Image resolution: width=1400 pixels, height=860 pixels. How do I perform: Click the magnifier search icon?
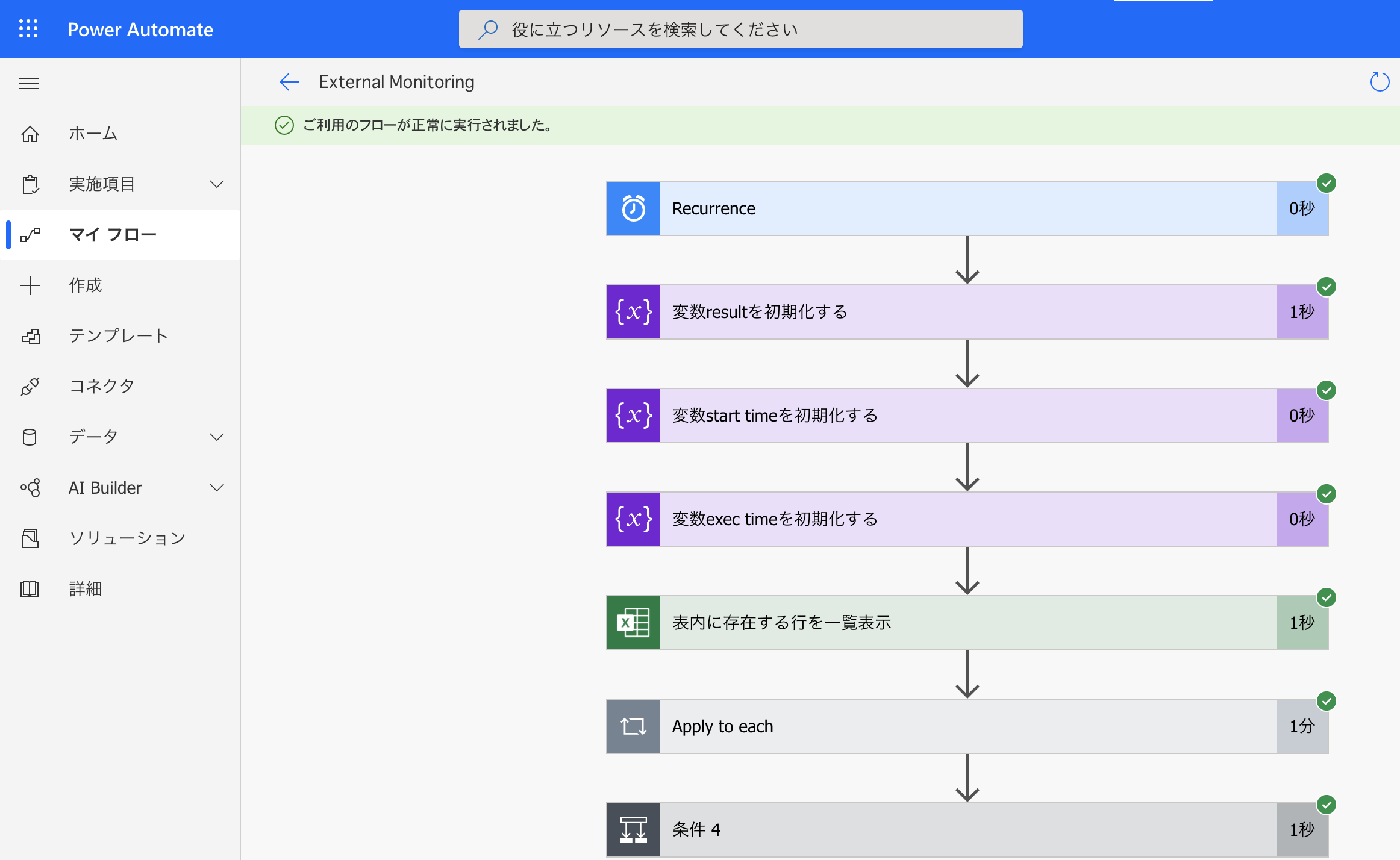click(487, 29)
